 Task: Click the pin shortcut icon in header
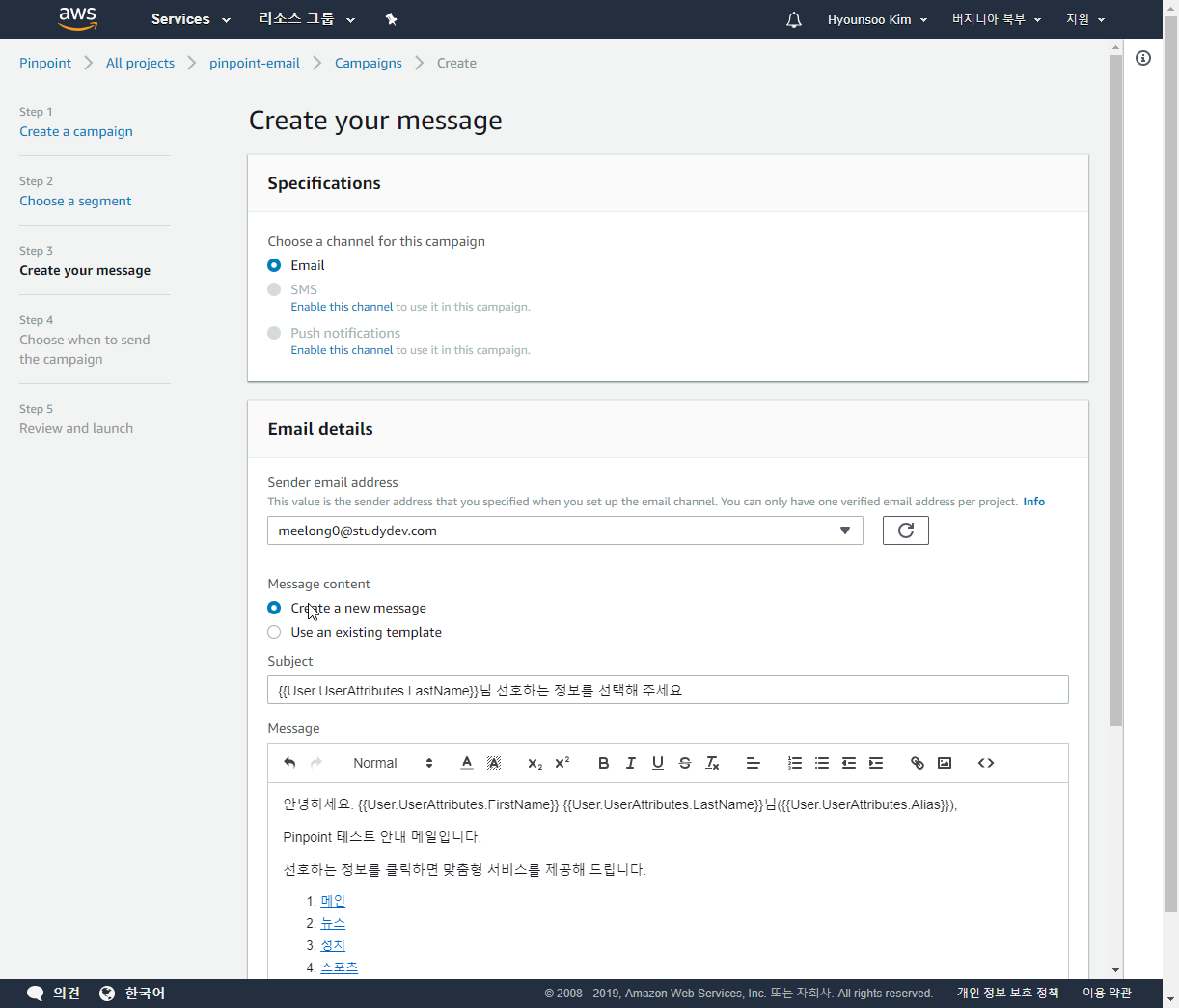(x=391, y=19)
